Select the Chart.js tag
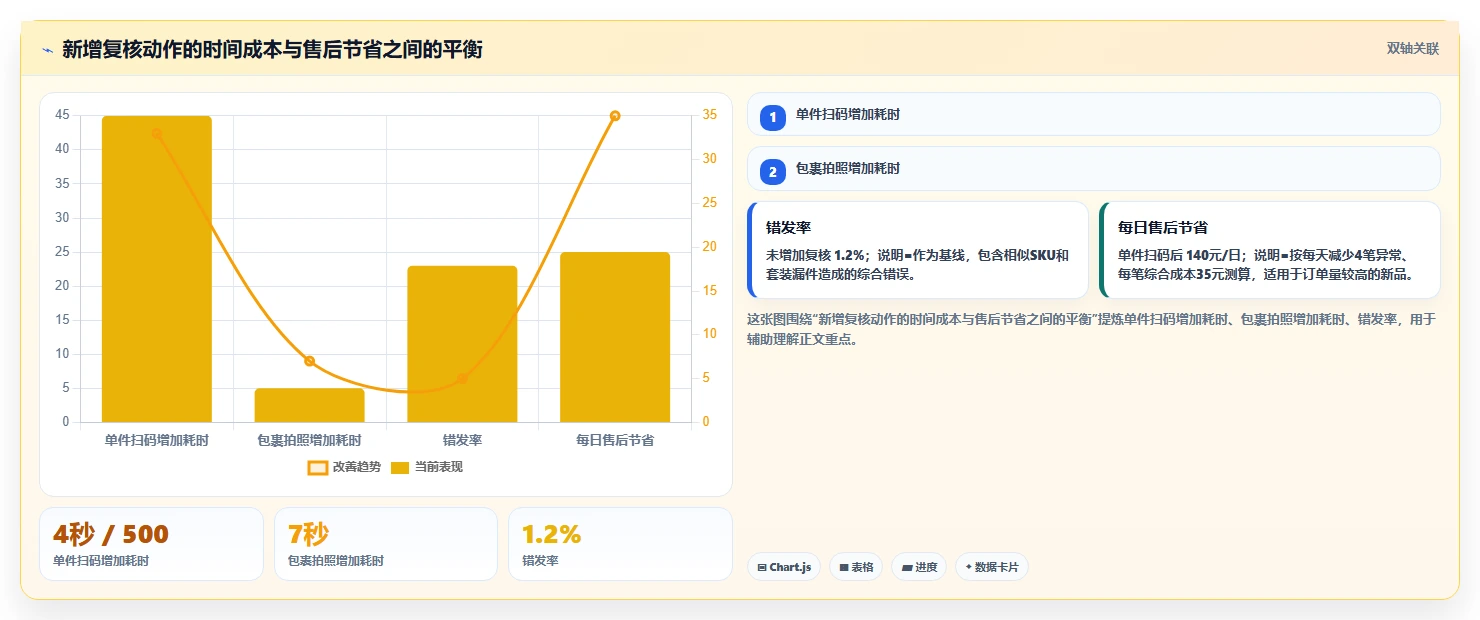1480x620 pixels. click(784, 567)
